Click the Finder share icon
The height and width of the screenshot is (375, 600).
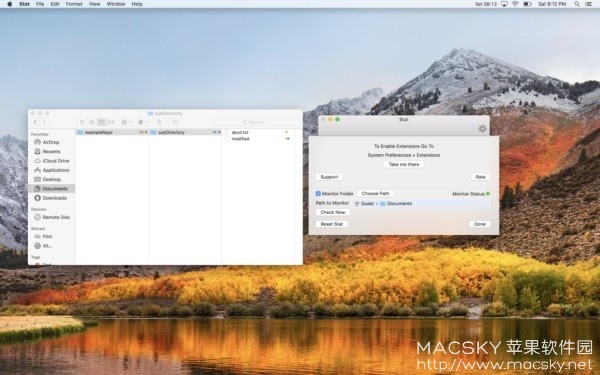click(159, 122)
